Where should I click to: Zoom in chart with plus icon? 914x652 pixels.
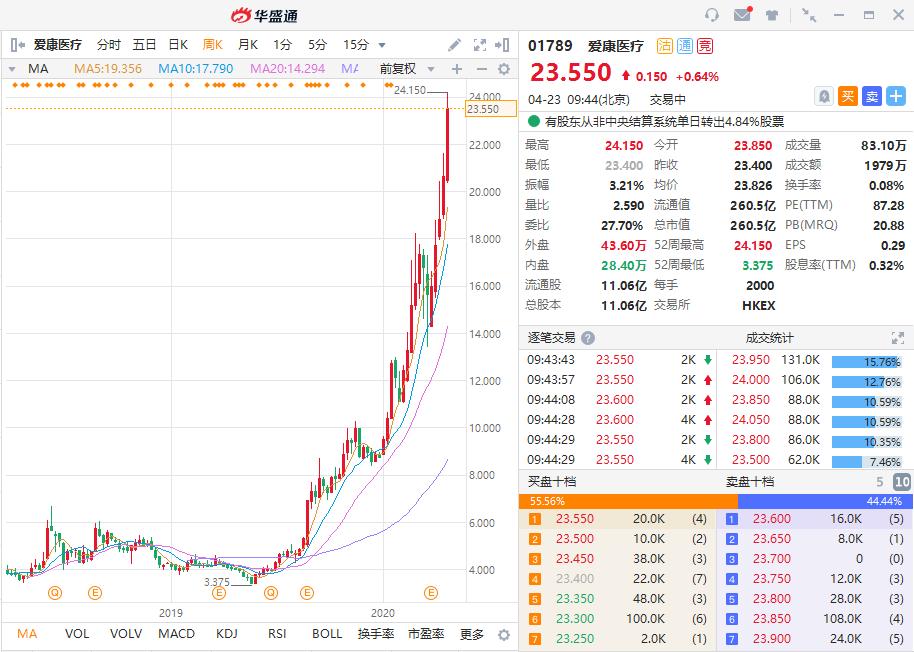(x=457, y=69)
